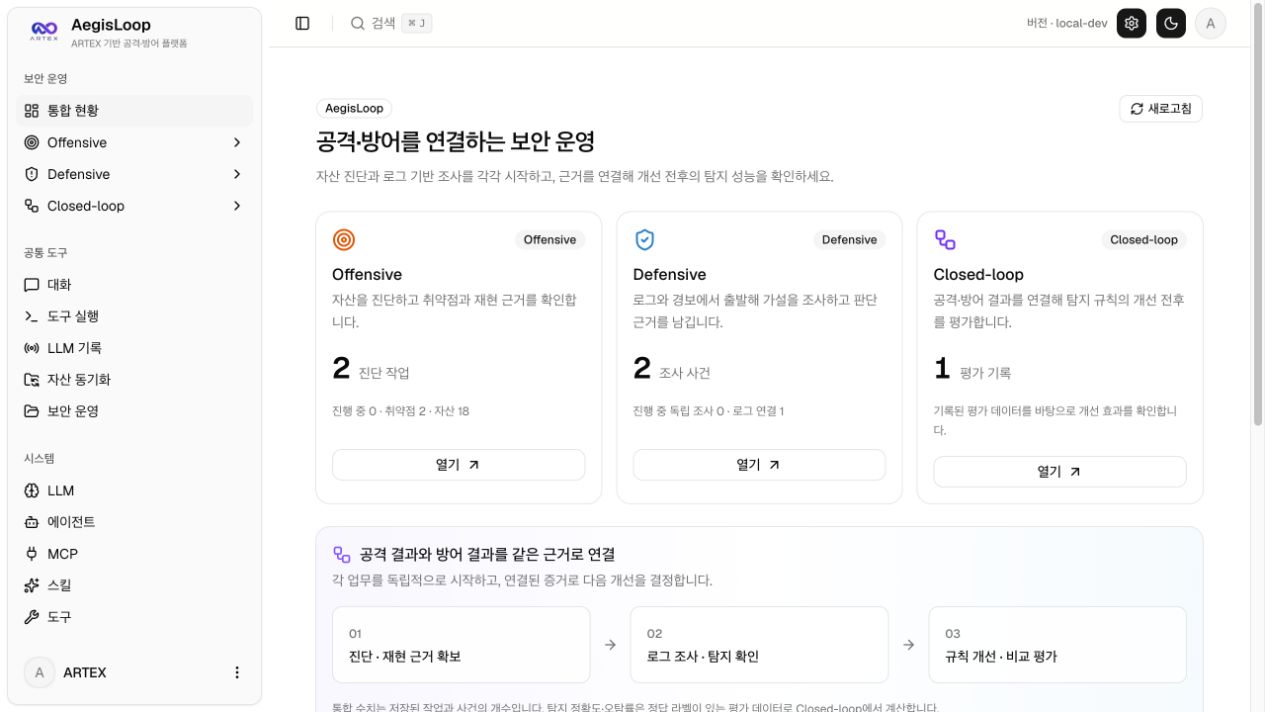Screen dimensions: 1265x712
Task: Open LLM 기록 page
Action: click(135, 348)
